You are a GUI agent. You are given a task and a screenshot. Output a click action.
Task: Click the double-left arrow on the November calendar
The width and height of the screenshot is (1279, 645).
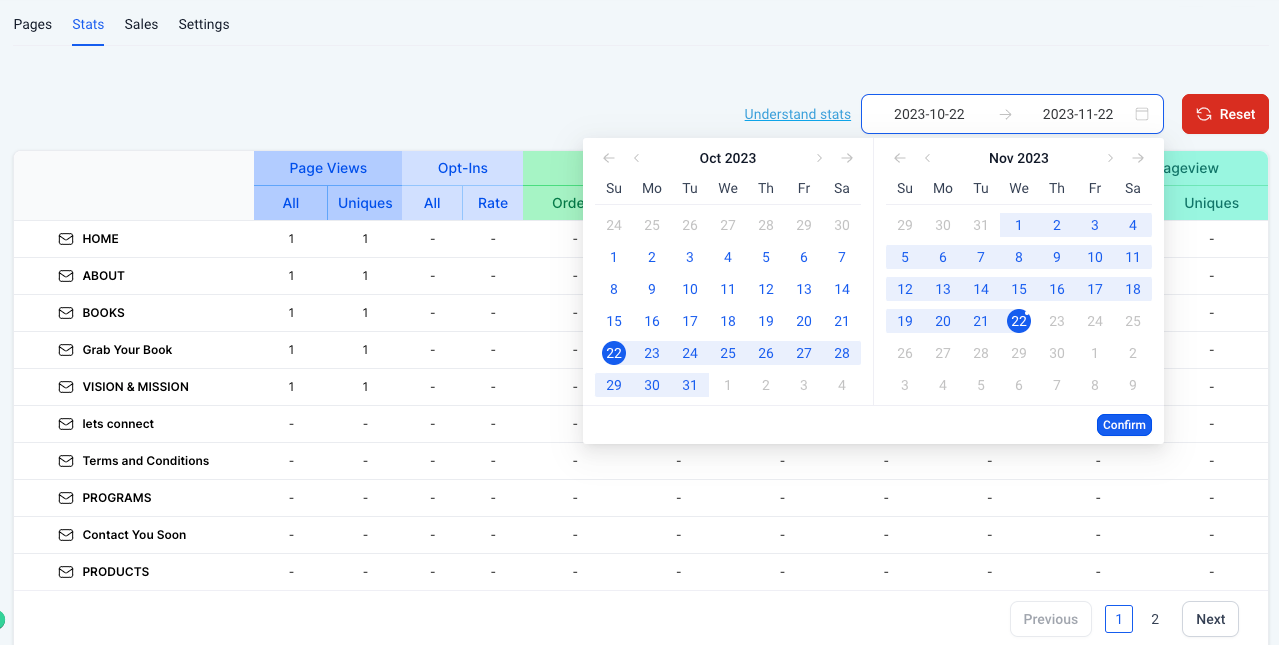(x=899, y=157)
